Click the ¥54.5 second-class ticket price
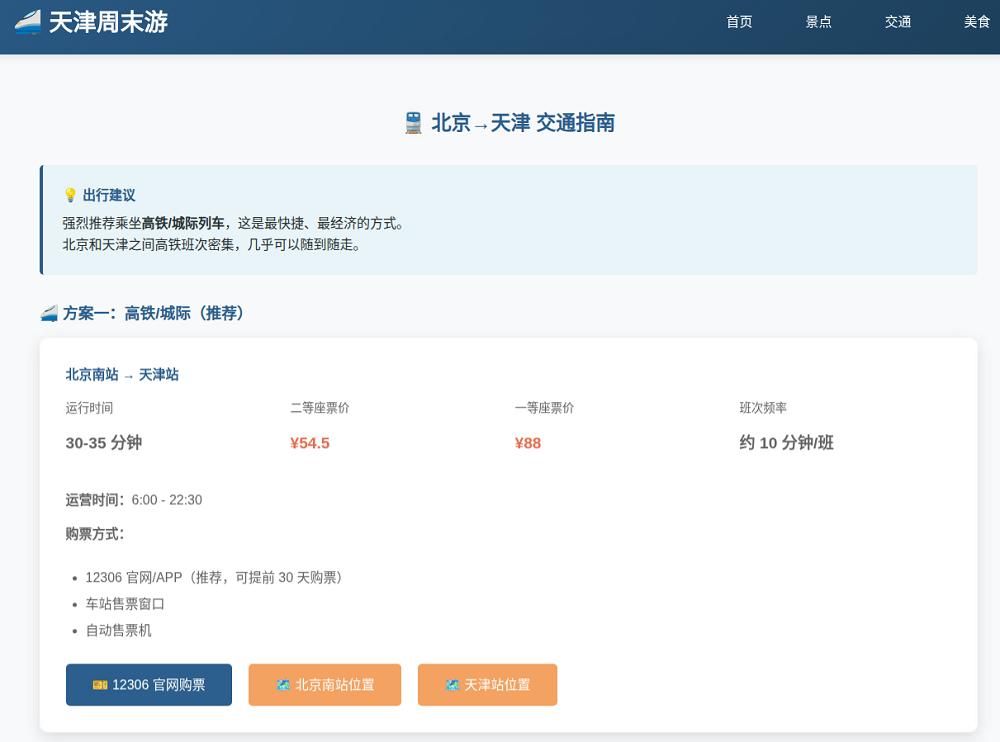The height and width of the screenshot is (742, 1000). (x=310, y=443)
